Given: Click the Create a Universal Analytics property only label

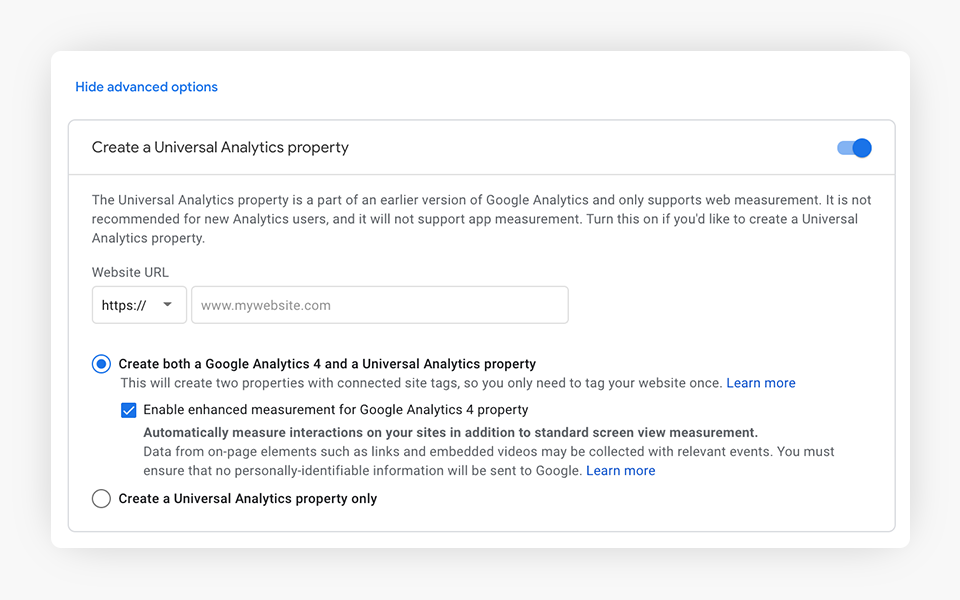Looking at the screenshot, I should 247,498.
